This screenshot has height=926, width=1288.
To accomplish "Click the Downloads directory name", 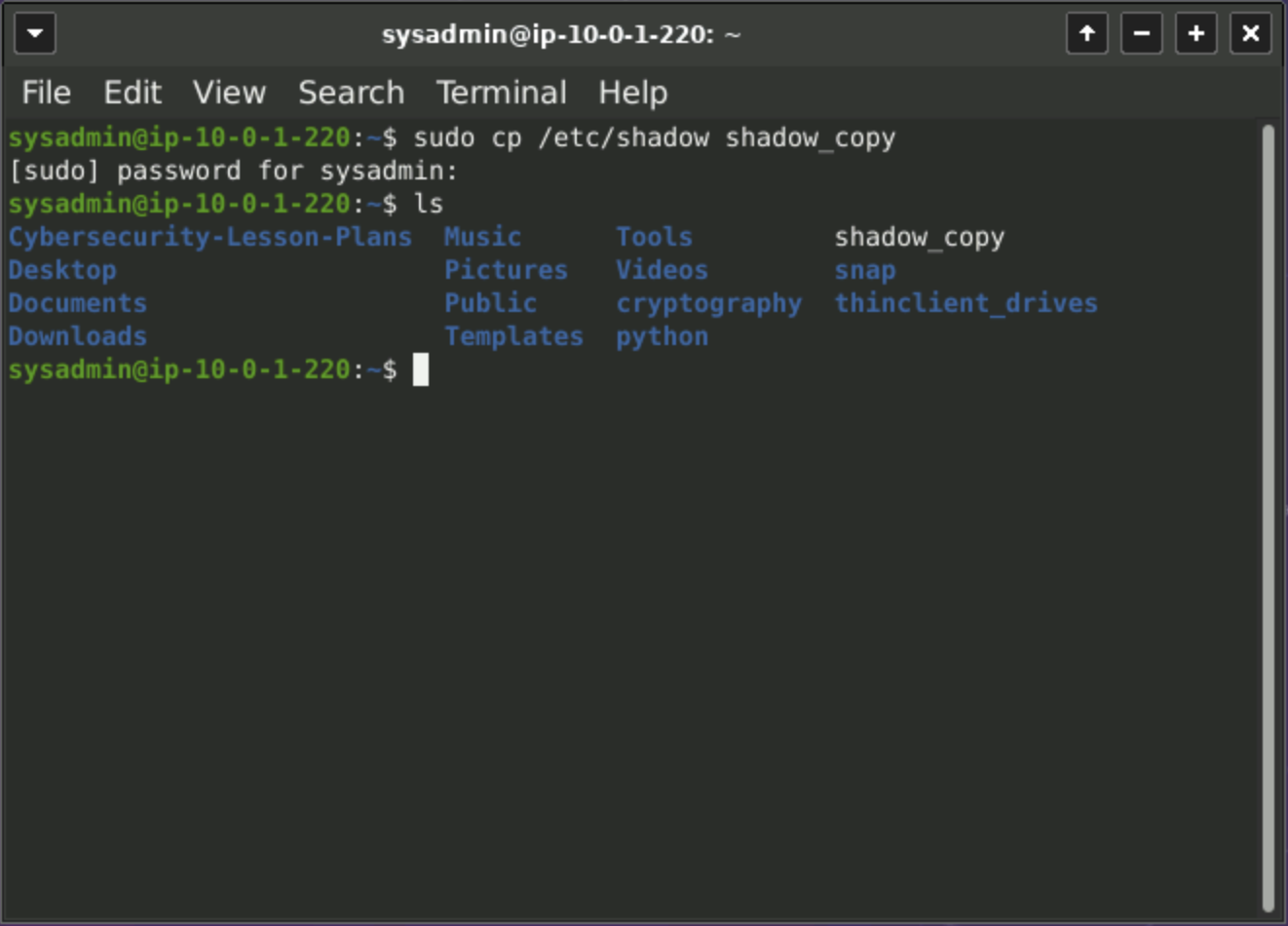I will click(x=78, y=336).
